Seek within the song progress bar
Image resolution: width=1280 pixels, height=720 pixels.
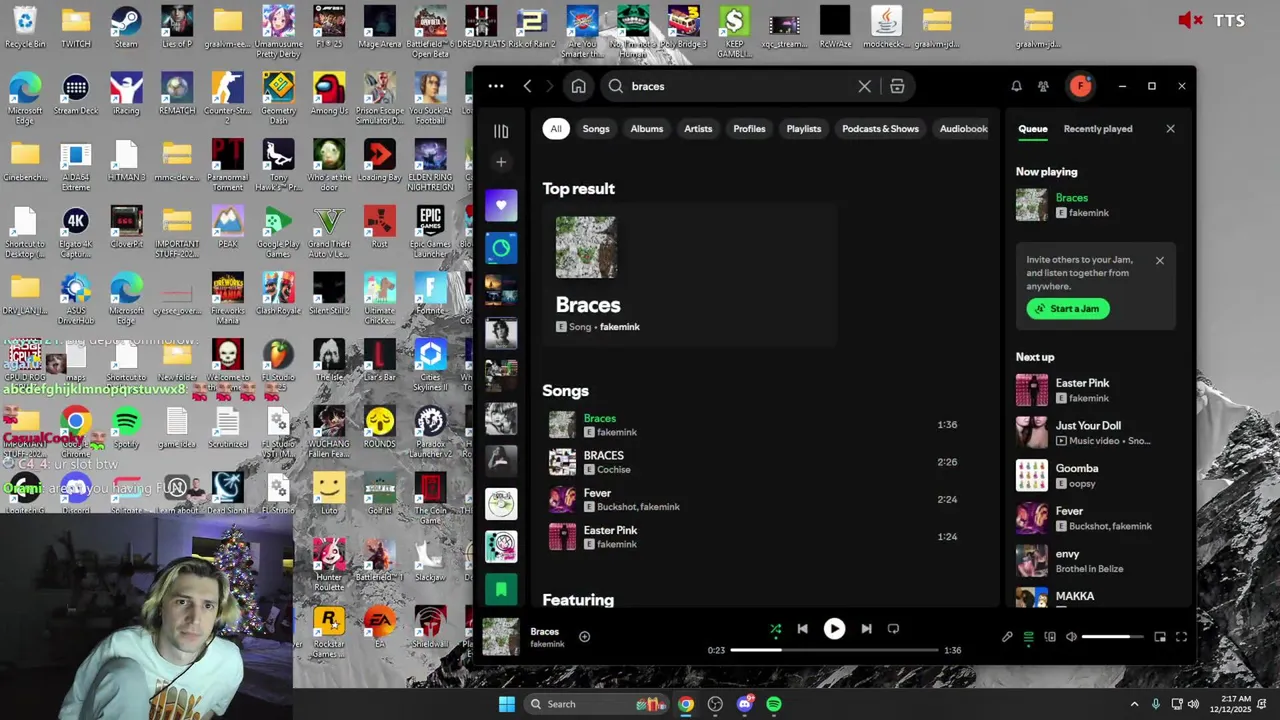[x=834, y=650]
